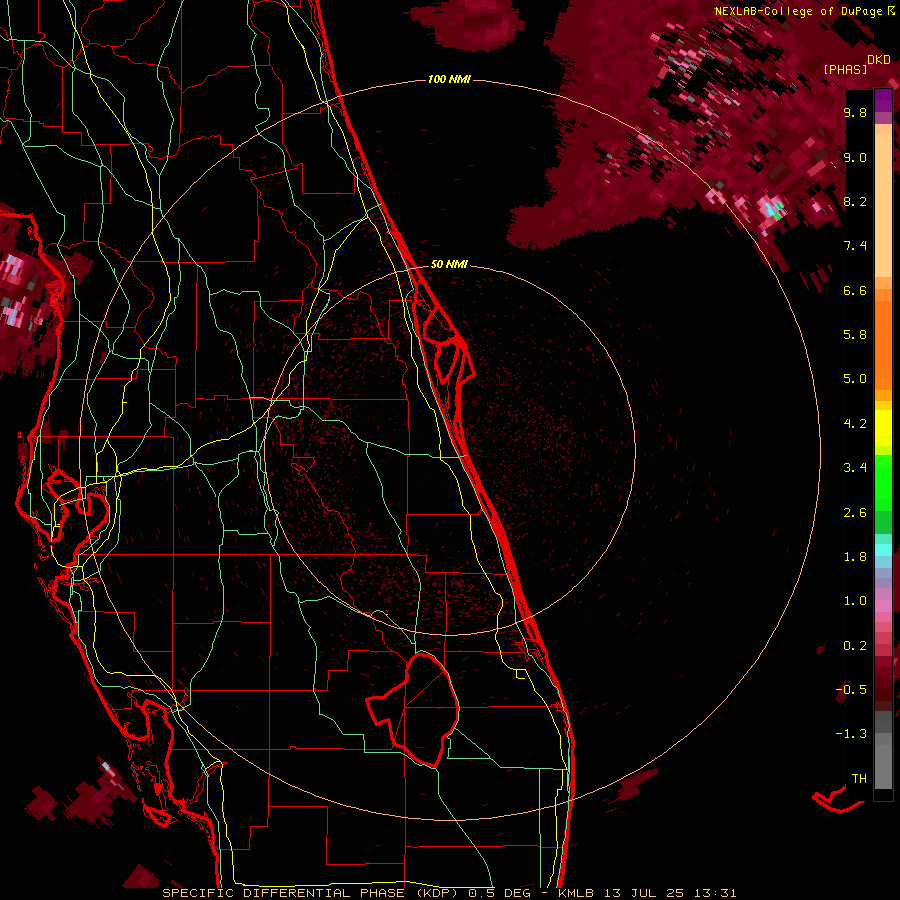Pick the orange segment of the color bar

(883, 344)
